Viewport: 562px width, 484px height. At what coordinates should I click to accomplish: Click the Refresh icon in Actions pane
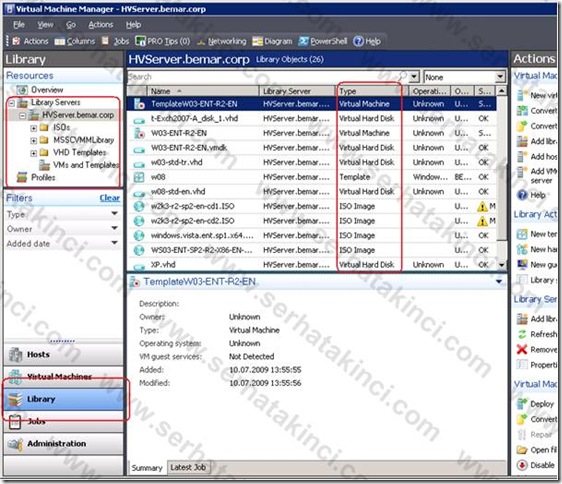click(522, 334)
